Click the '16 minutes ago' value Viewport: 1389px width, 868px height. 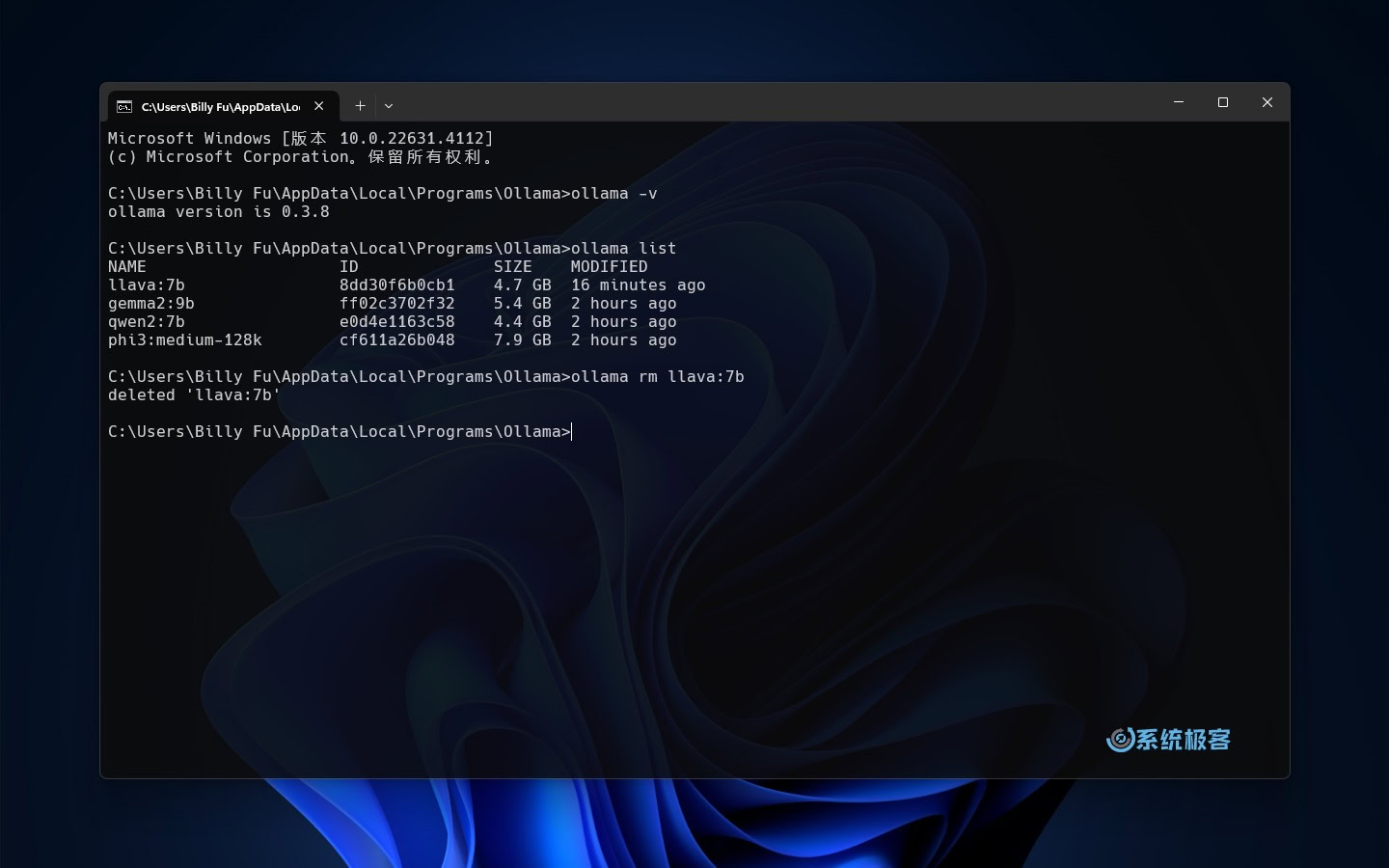[x=639, y=285]
